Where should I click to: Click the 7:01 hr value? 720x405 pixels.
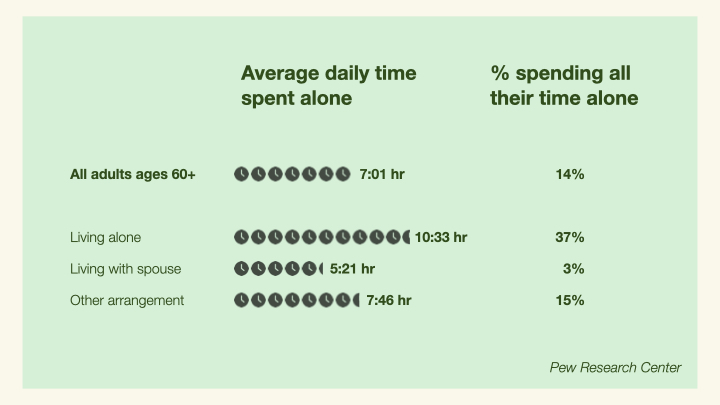[x=382, y=174]
